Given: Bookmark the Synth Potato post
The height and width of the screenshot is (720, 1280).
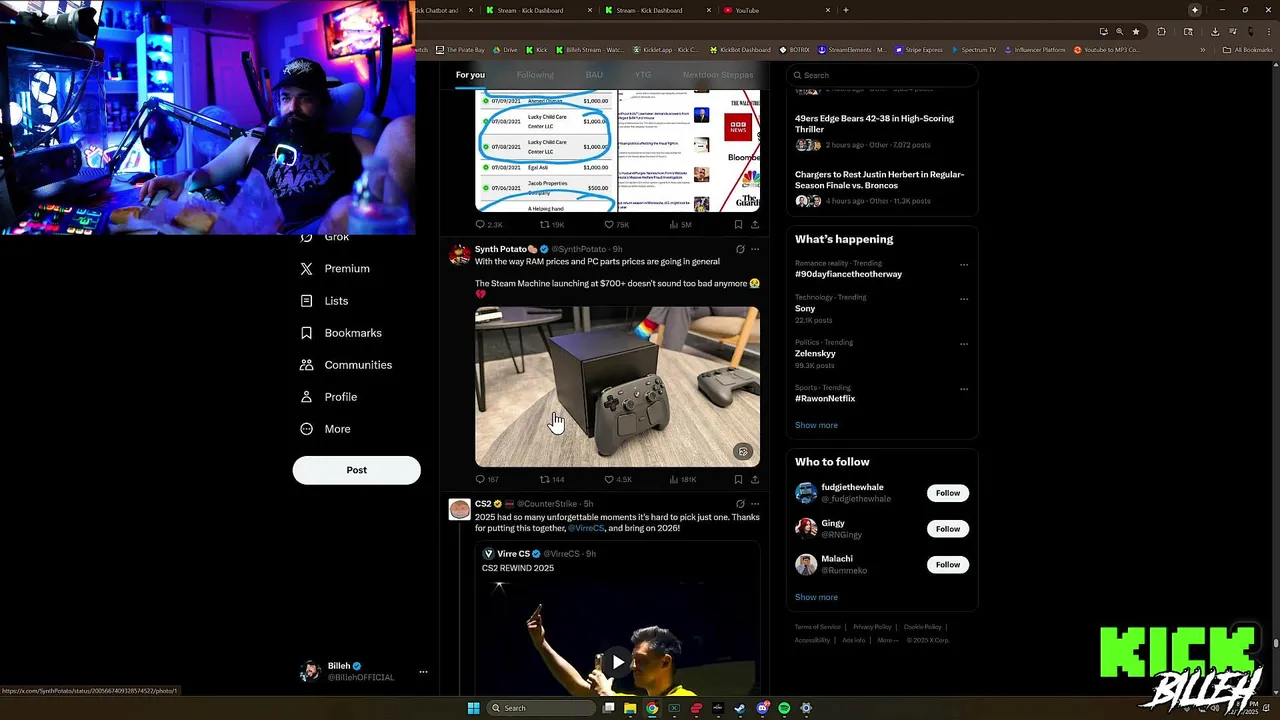Looking at the screenshot, I should 738,480.
